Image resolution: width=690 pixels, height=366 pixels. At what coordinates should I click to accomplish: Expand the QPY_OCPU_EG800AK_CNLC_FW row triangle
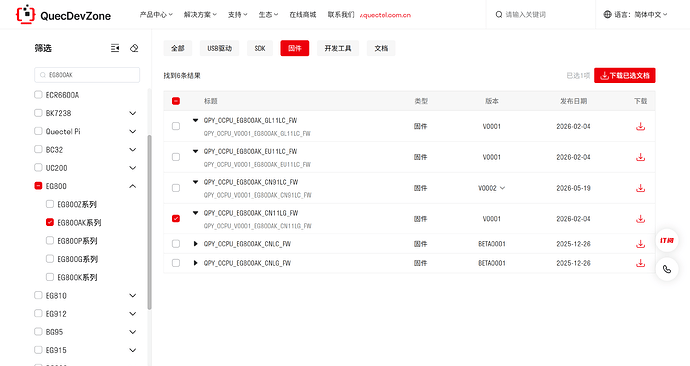tap(195, 244)
